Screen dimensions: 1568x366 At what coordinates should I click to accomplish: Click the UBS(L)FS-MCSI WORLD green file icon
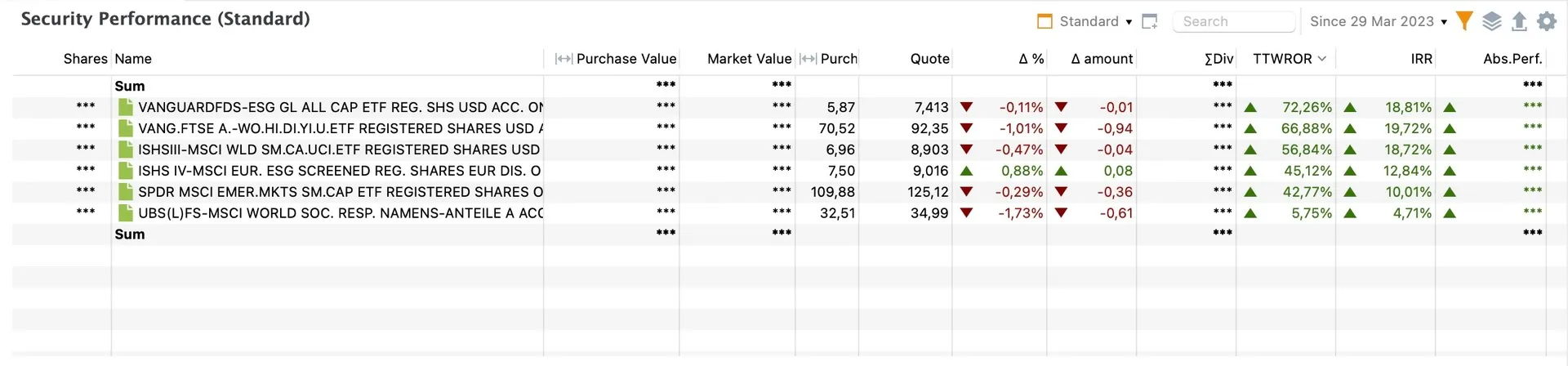126,213
